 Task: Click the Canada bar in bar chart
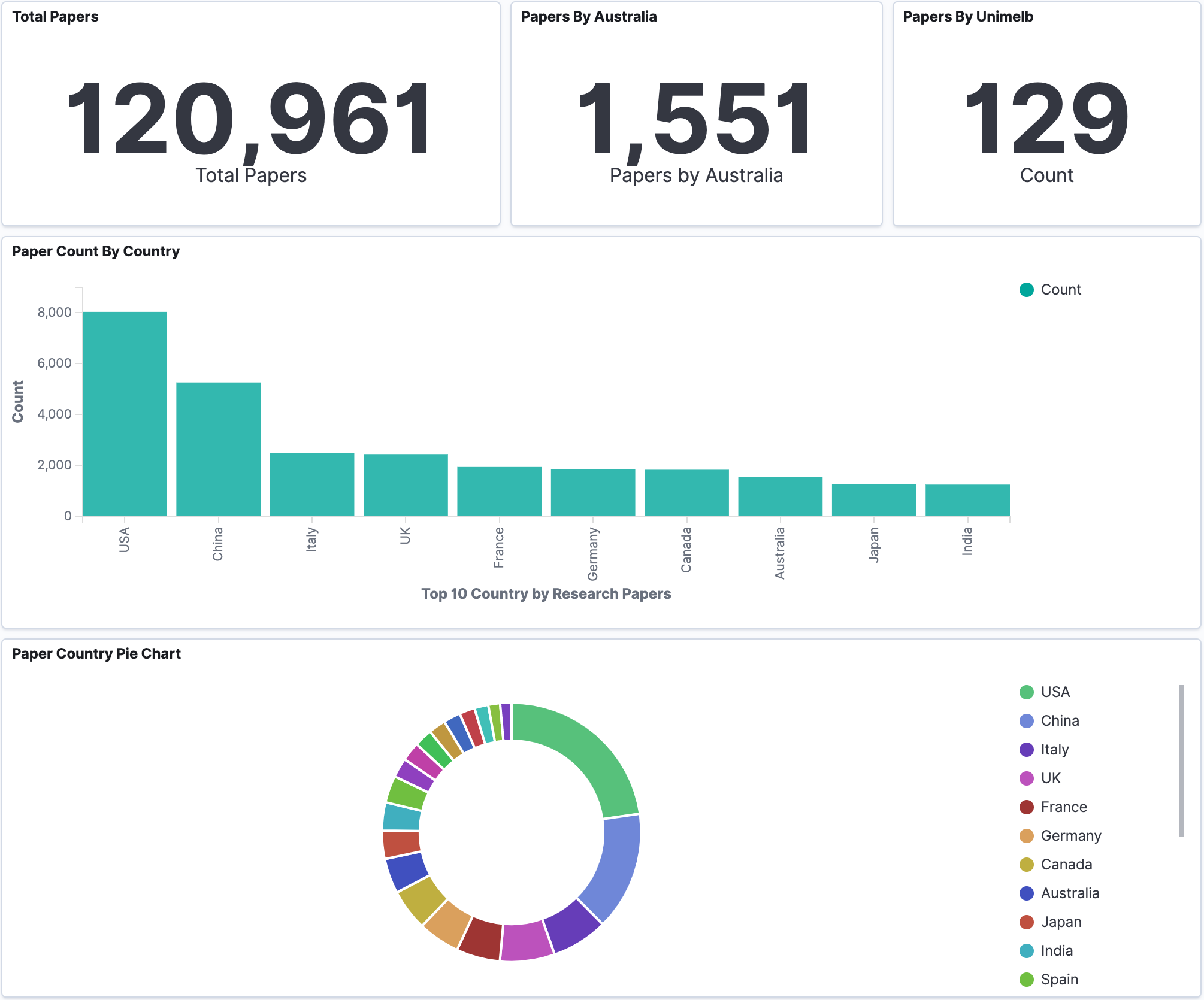[686, 493]
